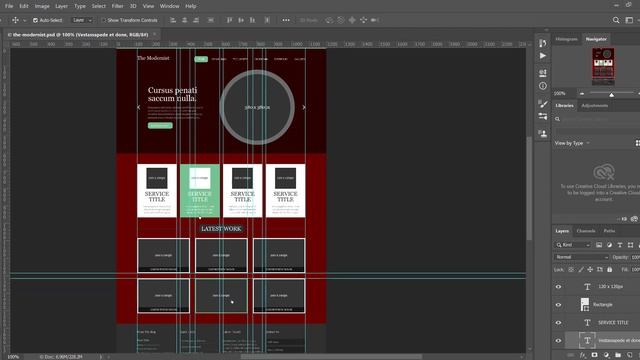Image resolution: width=640 pixels, height=360 pixels.
Task: Click the Navigator preview thumbnail
Action: [603, 66]
